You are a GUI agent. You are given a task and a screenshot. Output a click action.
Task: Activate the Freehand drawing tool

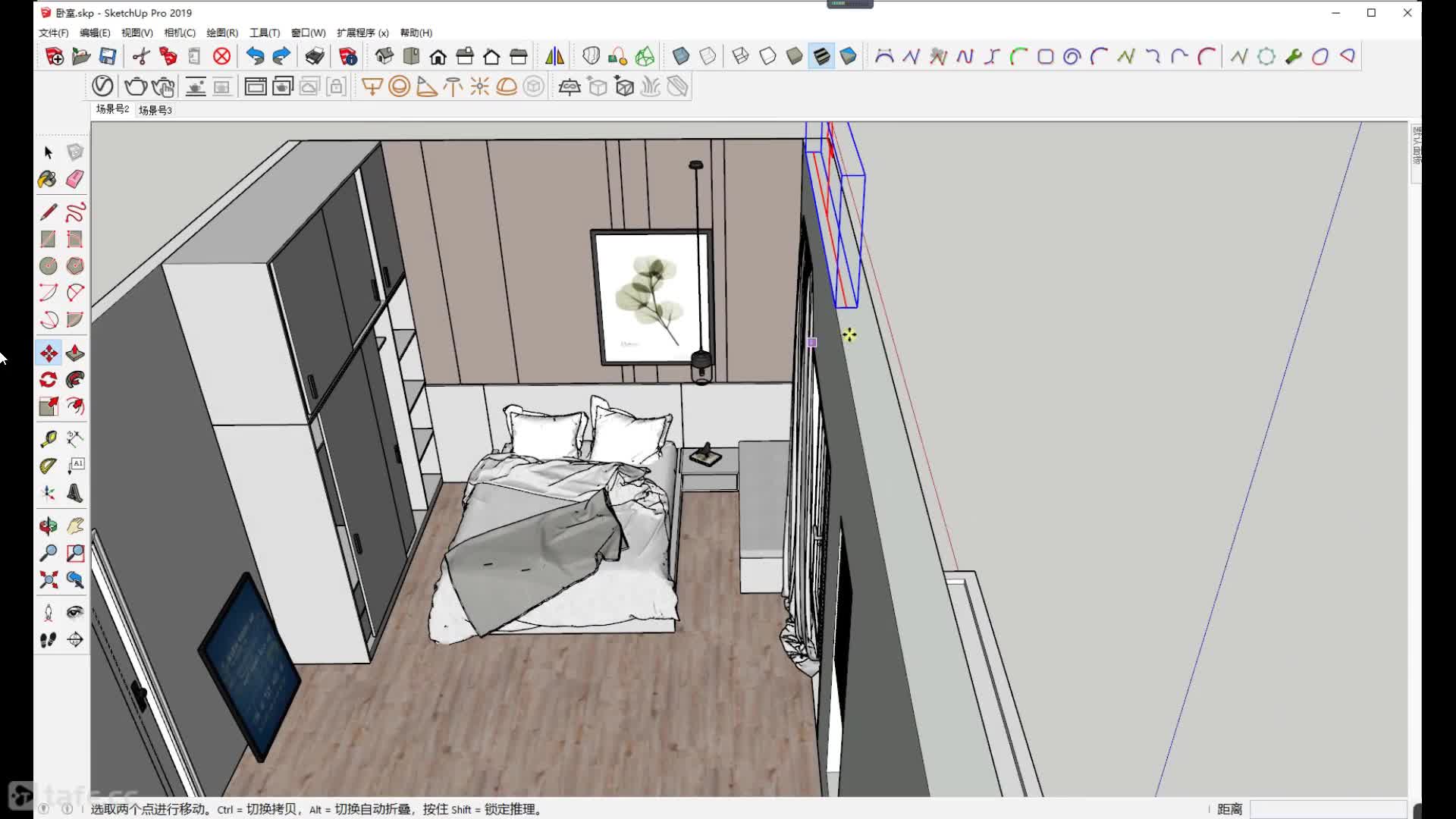[x=75, y=212]
